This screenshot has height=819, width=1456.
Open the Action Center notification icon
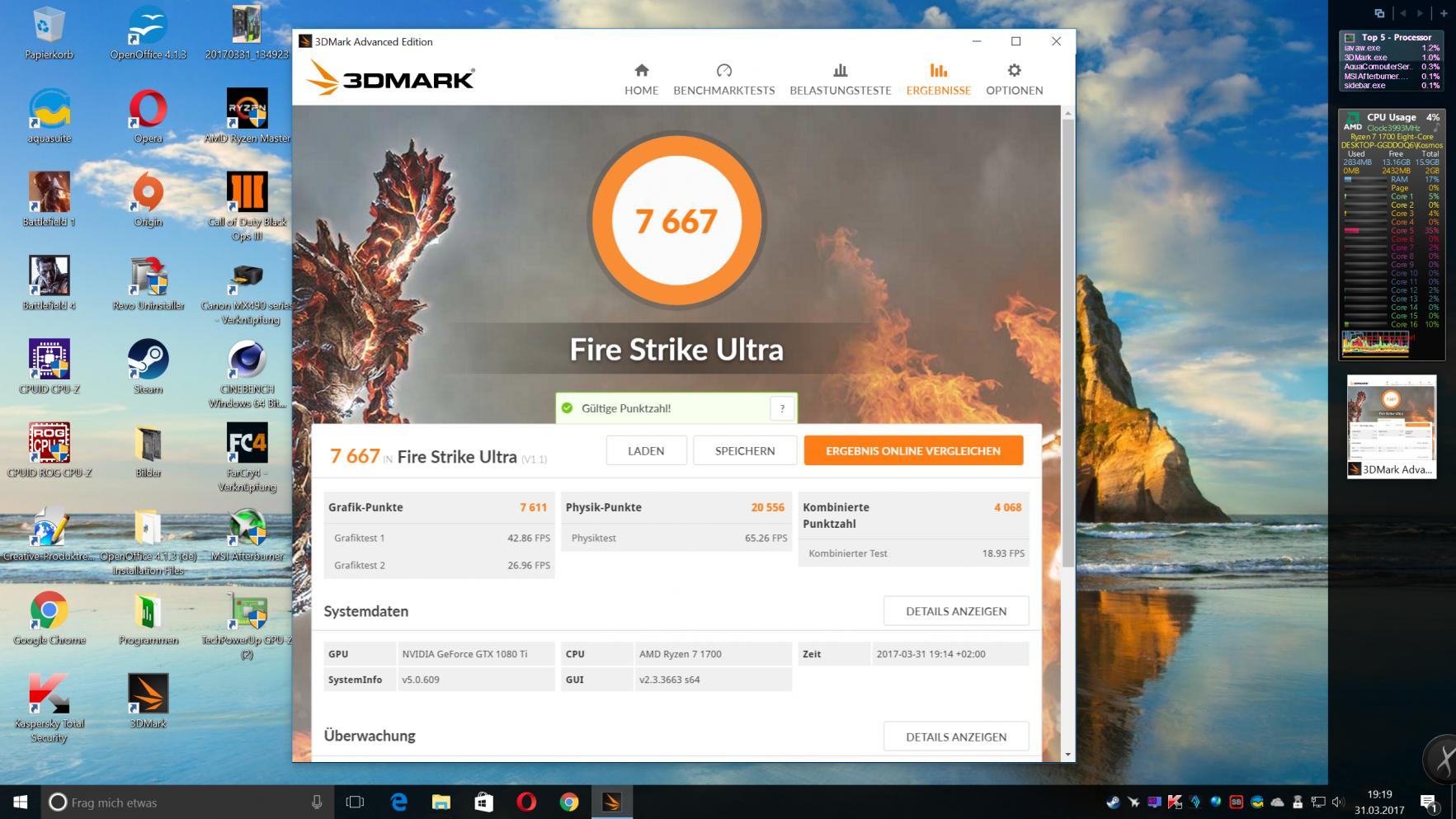pyautogui.click(x=1429, y=802)
